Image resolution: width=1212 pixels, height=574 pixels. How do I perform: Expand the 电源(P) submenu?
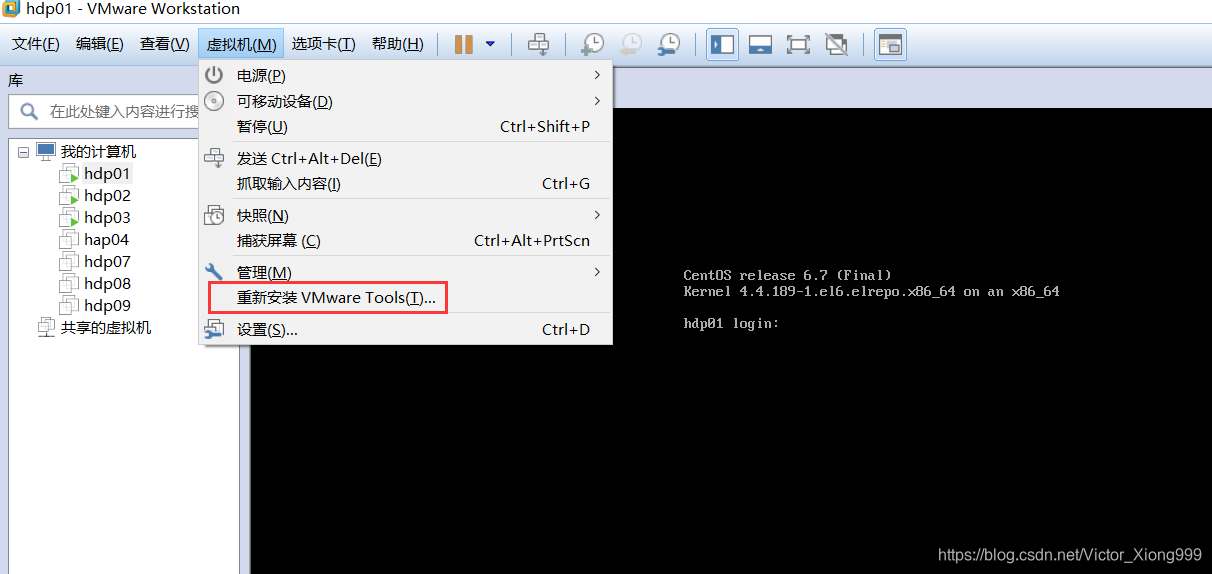(x=405, y=75)
